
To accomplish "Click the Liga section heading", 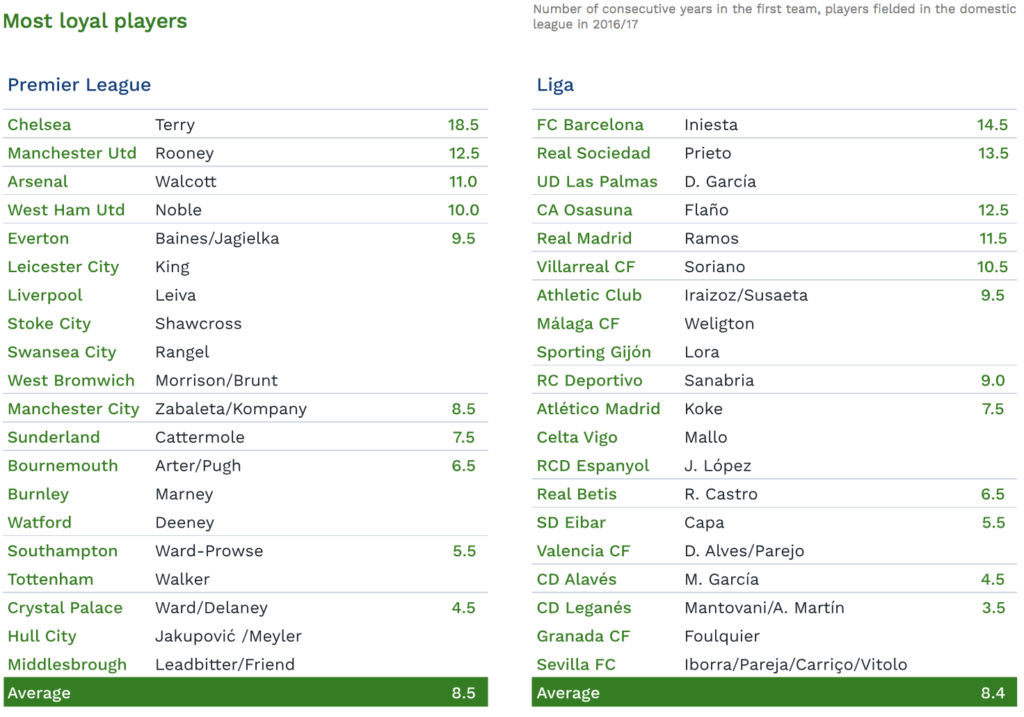I will pos(555,85).
